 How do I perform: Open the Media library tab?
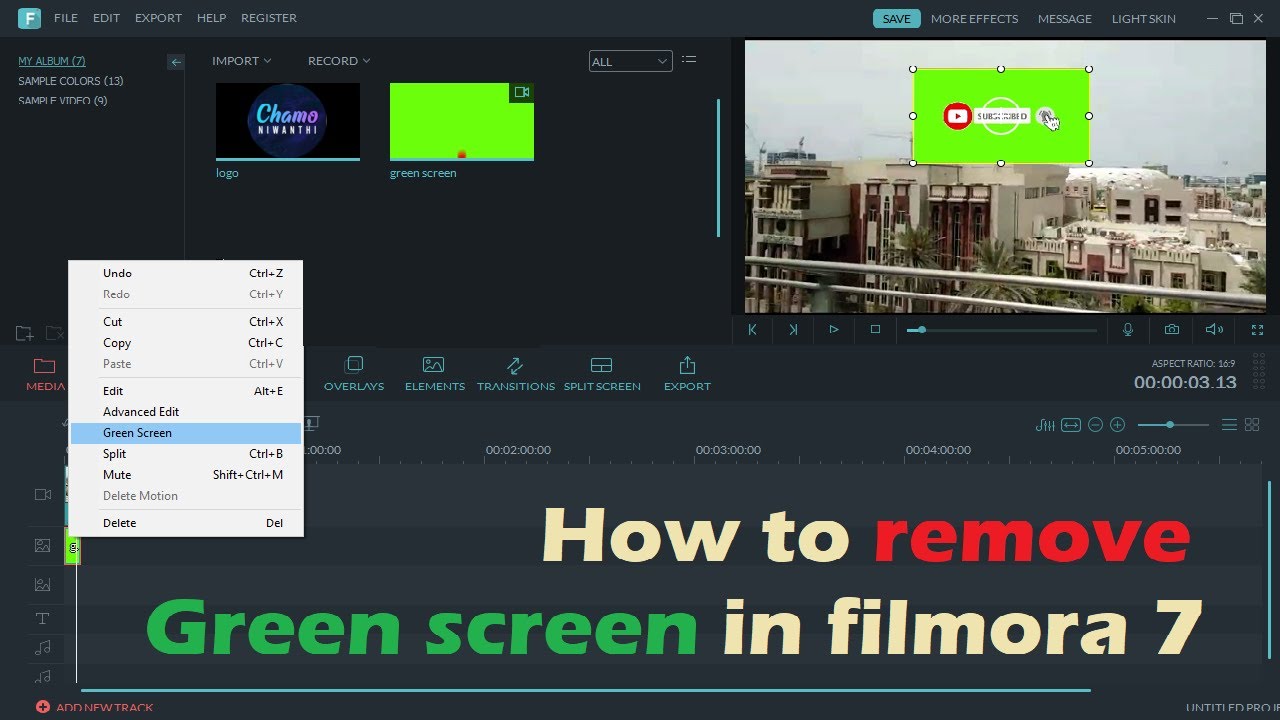45,374
